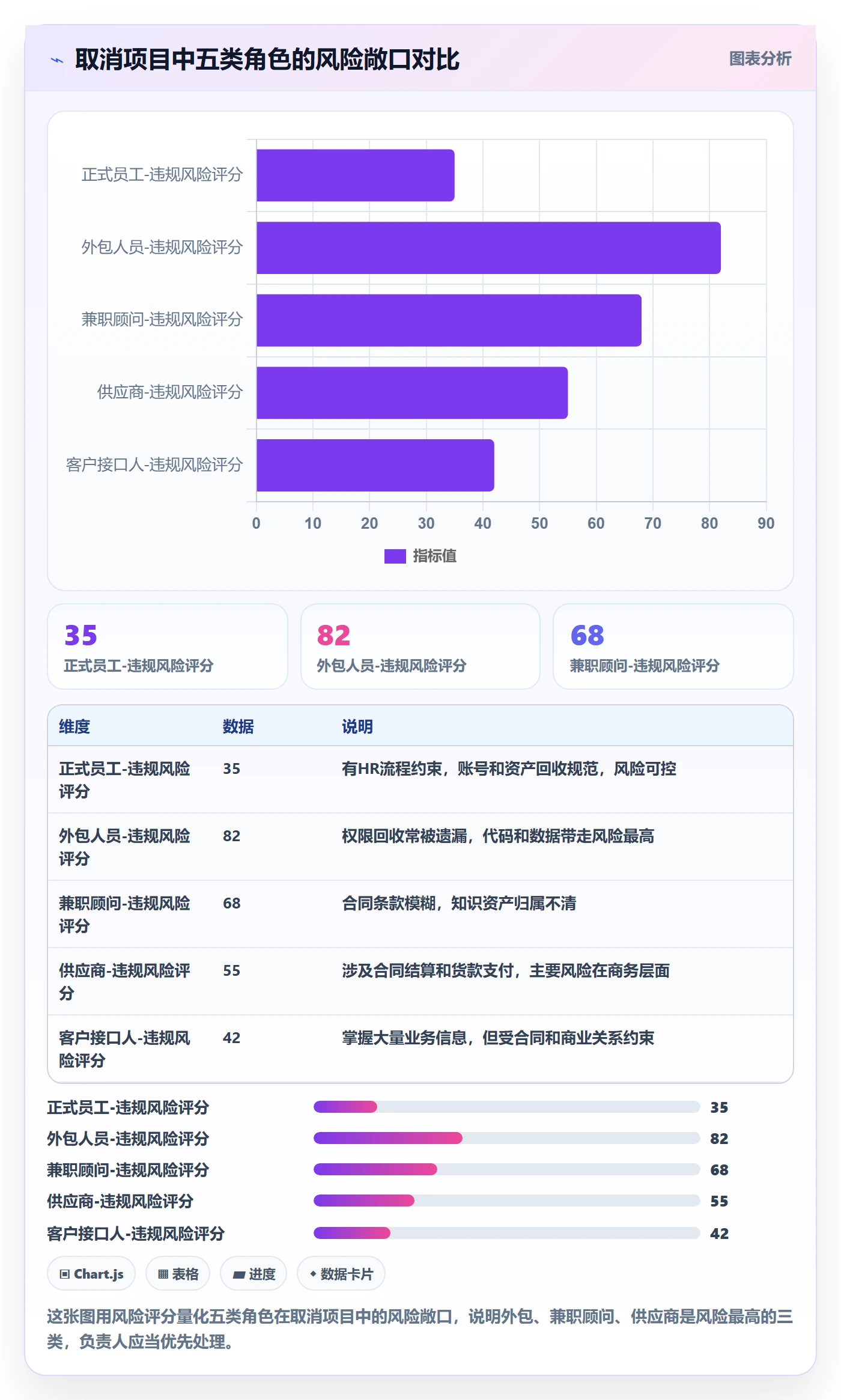The image size is (841, 1400).
Task: Click the 外包人员 bar in the chart
Action: tap(488, 248)
